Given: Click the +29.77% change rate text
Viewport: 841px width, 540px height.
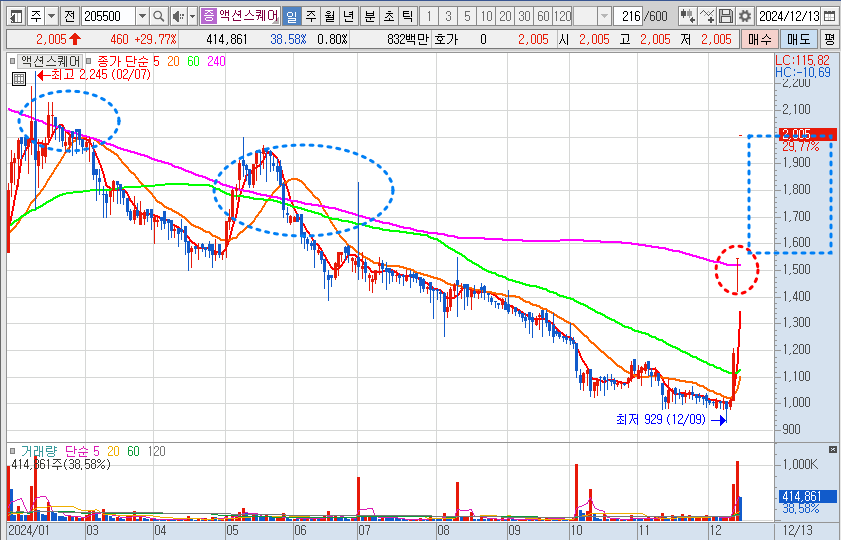Looking at the screenshot, I should click(x=155, y=39).
